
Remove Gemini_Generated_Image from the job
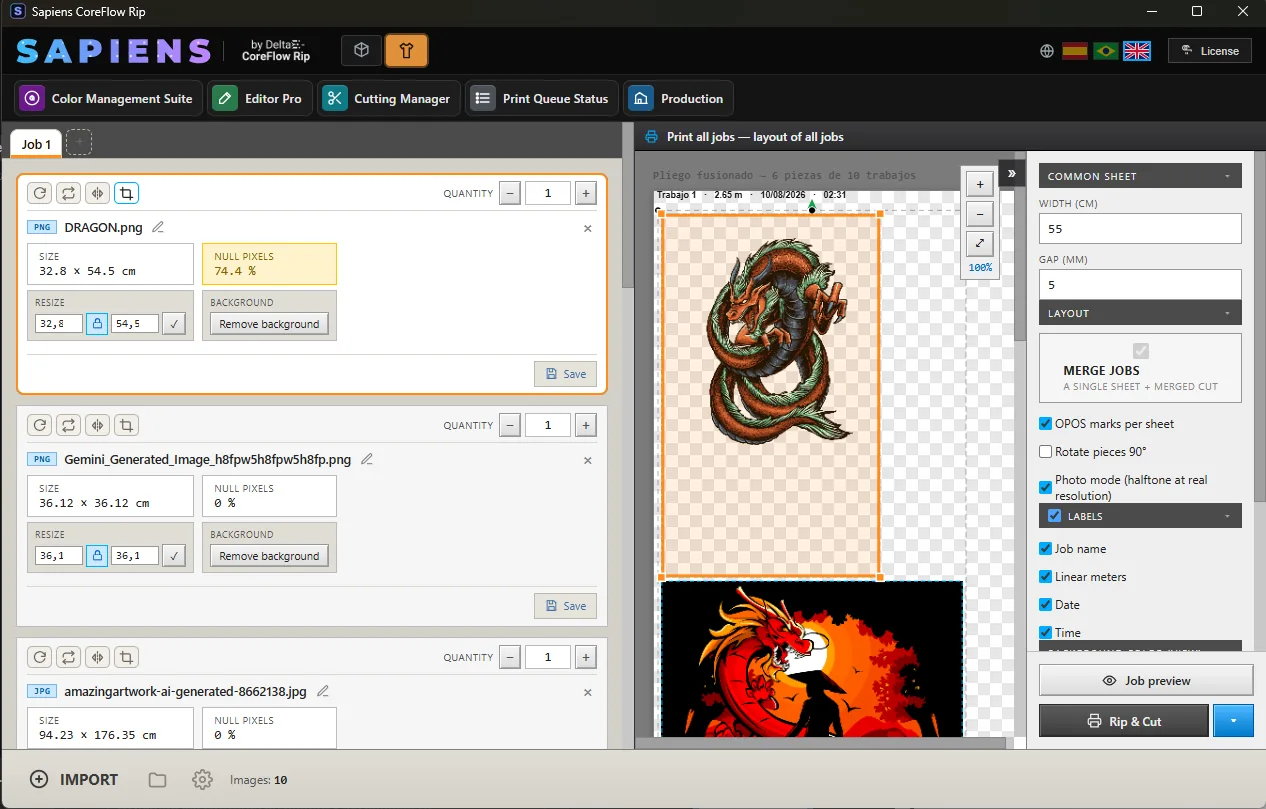588,461
